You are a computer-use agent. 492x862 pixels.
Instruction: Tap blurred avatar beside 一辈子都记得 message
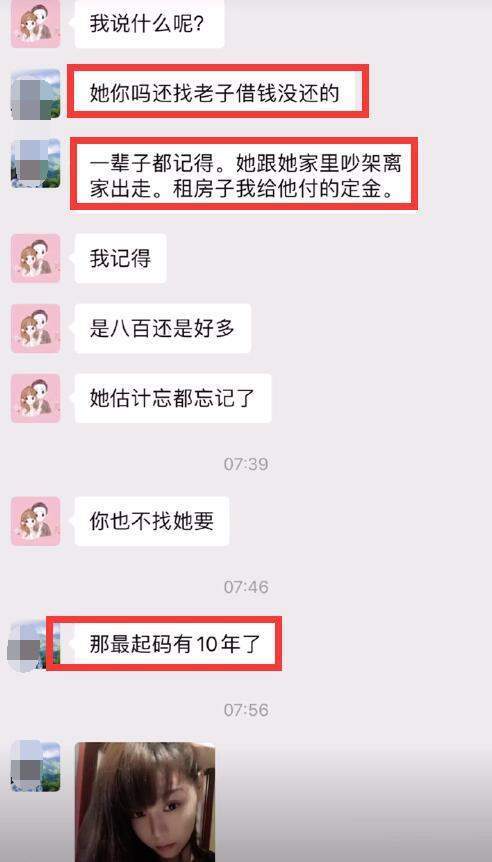35,164
